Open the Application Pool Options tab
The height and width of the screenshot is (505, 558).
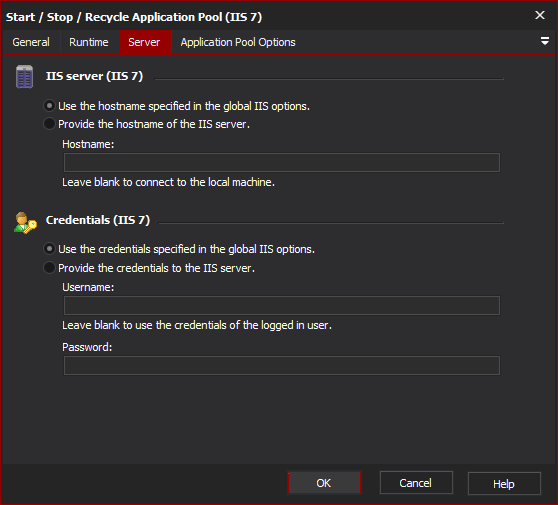[238, 42]
